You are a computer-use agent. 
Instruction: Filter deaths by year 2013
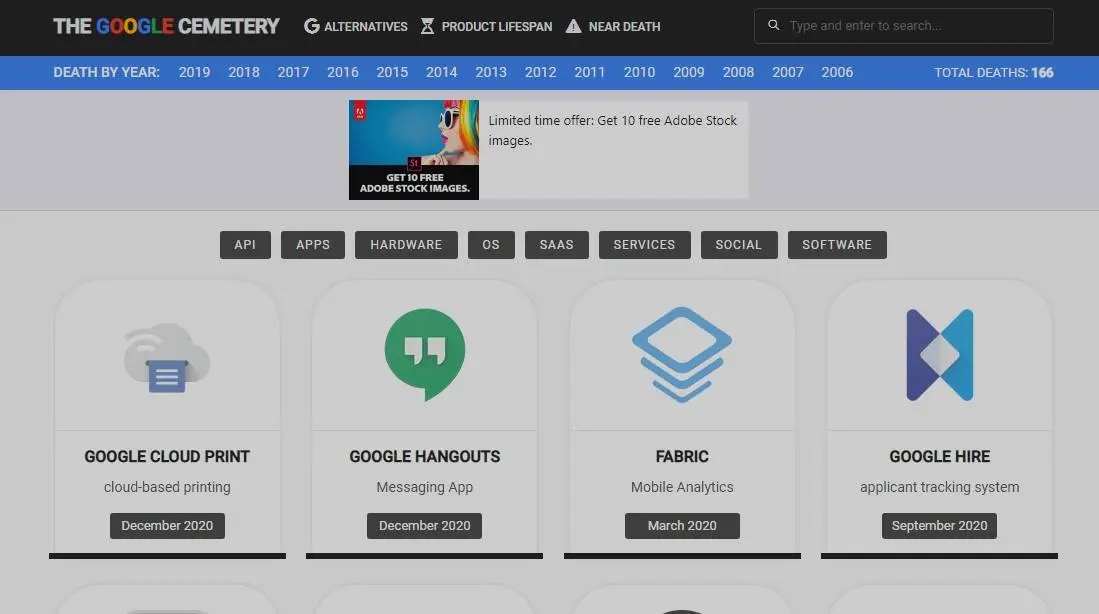(x=491, y=72)
